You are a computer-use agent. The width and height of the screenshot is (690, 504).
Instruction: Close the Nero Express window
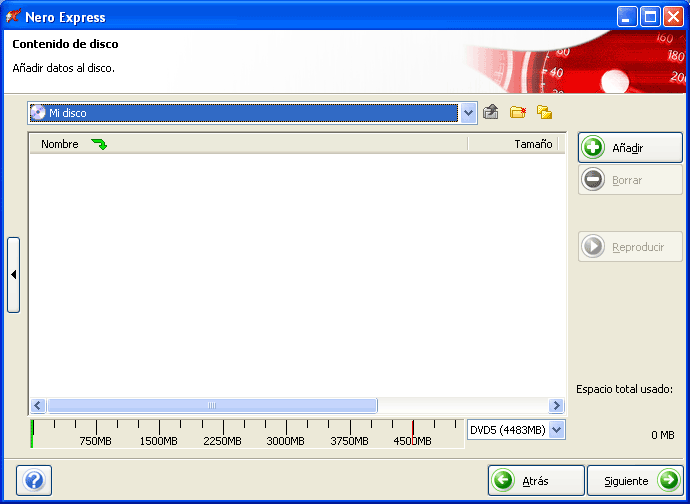[x=673, y=17]
